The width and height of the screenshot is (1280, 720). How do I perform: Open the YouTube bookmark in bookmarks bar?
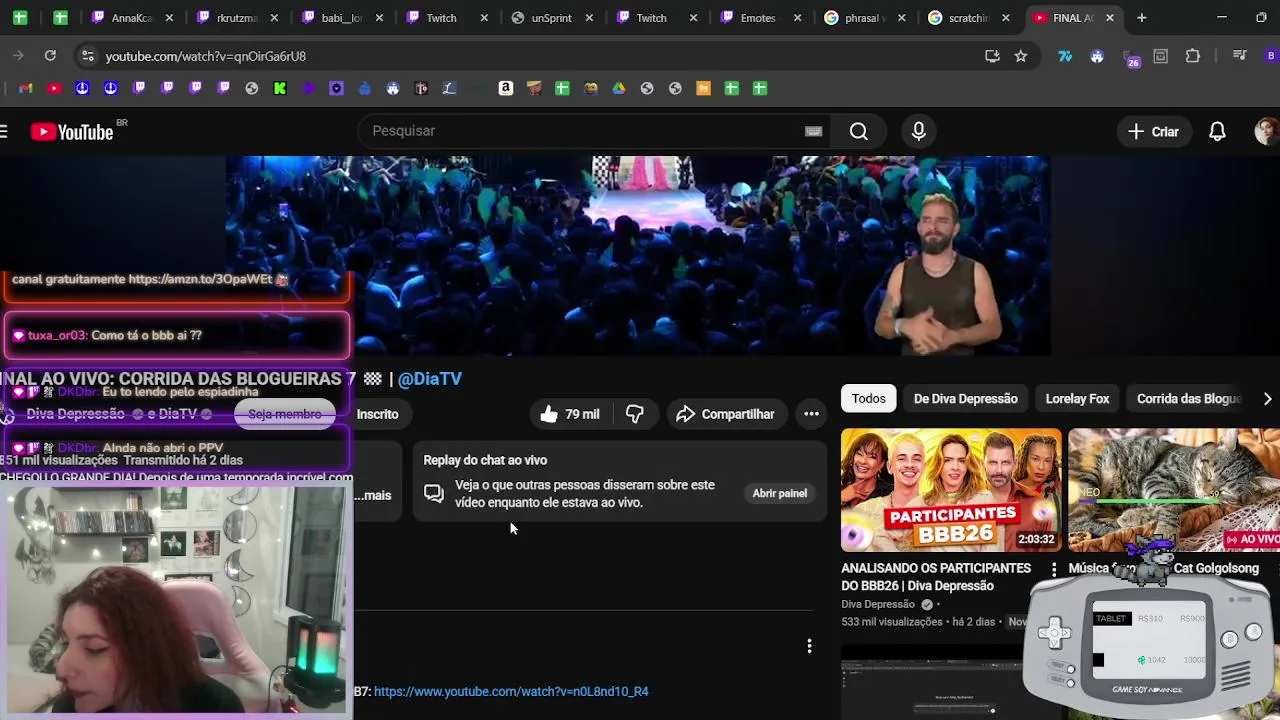(54, 88)
